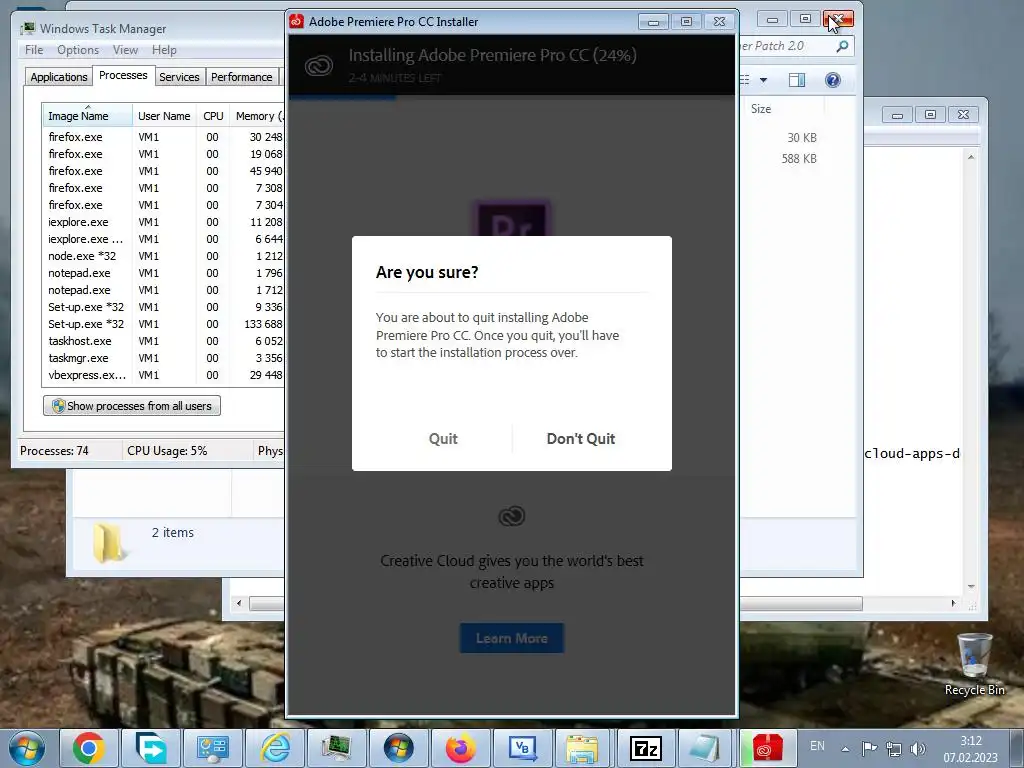Screen dimensions: 1024x768
Task: Open Visual Basic Express from the taskbar
Action: 522,748
